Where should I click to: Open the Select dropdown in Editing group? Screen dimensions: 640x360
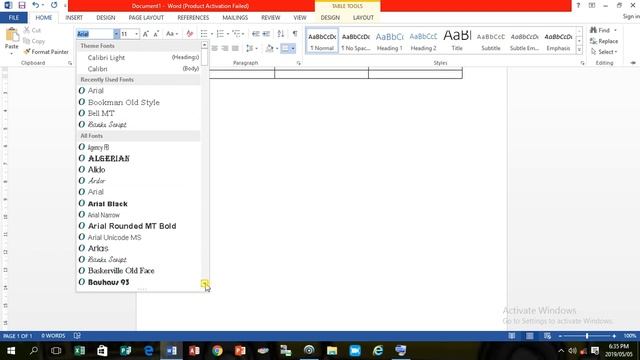(604, 52)
